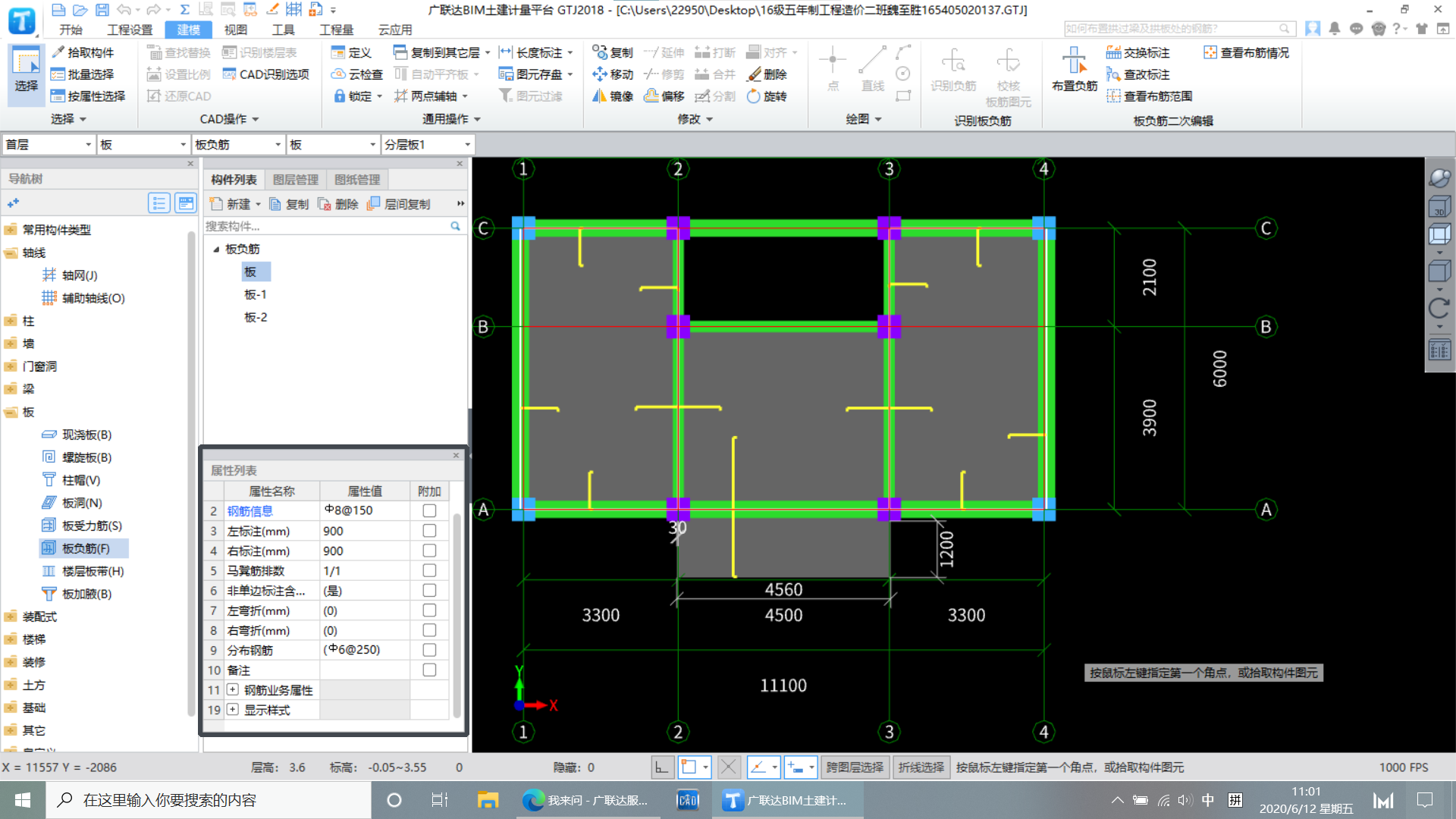Screen dimensions: 1456x819
Task: Expand the 修改 group dropdown
Action: [695, 119]
